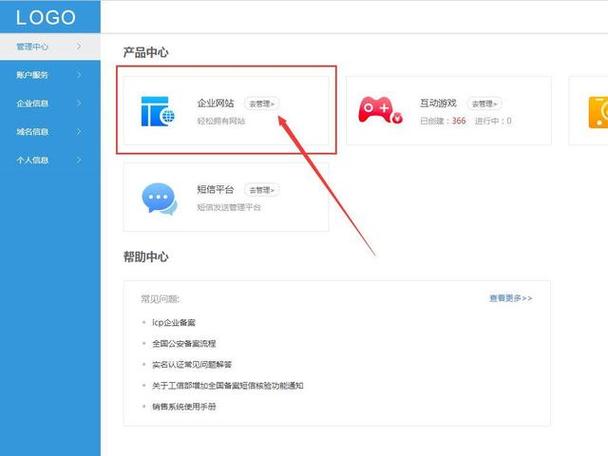Open the 全国公安备案流程 help link
Viewport: 608px width, 456px height.
click(184, 344)
